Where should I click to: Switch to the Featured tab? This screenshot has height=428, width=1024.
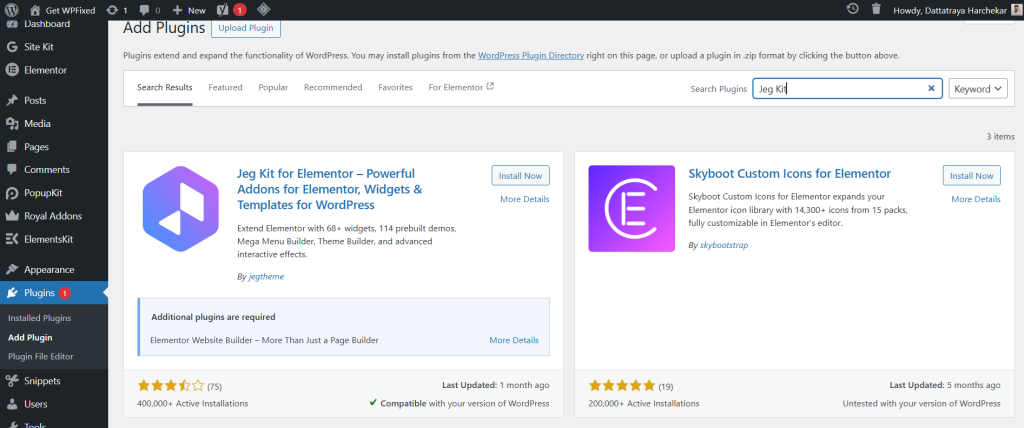coord(225,88)
